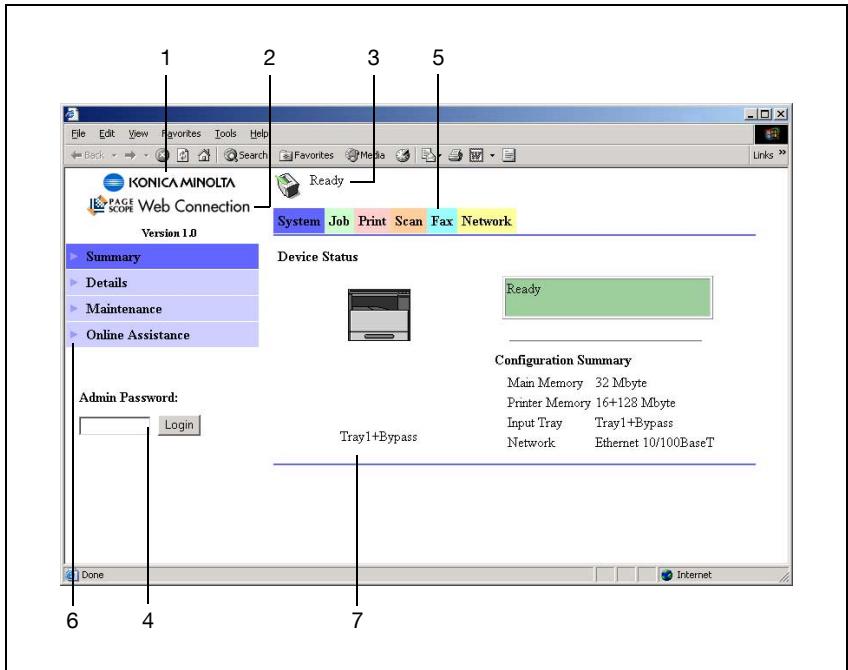Click the Admin Password input field
Image resolution: width=848 pixels, height=670 pixels.
[x=115, y=426]
